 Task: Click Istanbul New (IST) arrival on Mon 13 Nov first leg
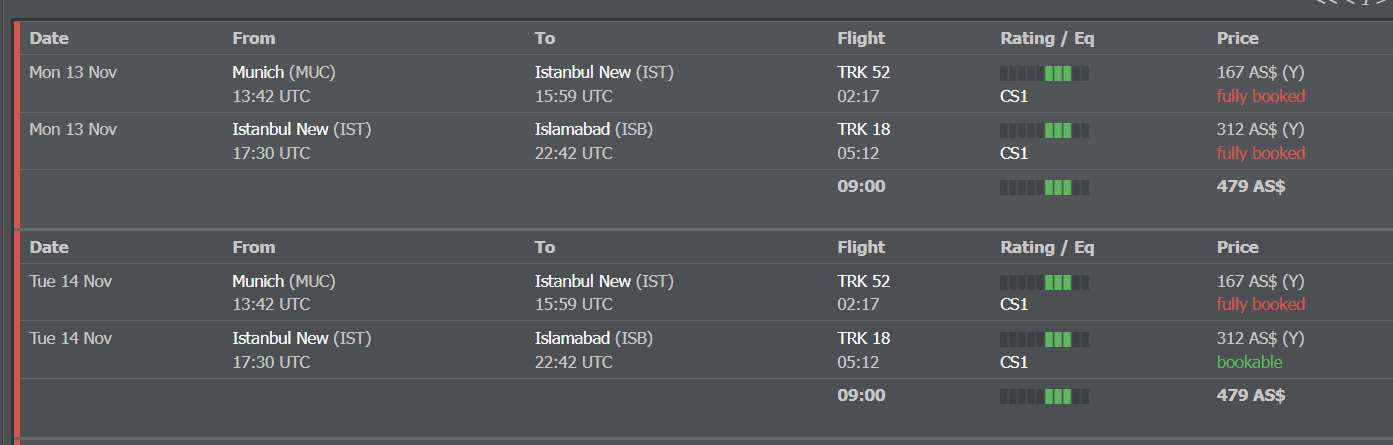pyautogui.click(x=604, y=72)
